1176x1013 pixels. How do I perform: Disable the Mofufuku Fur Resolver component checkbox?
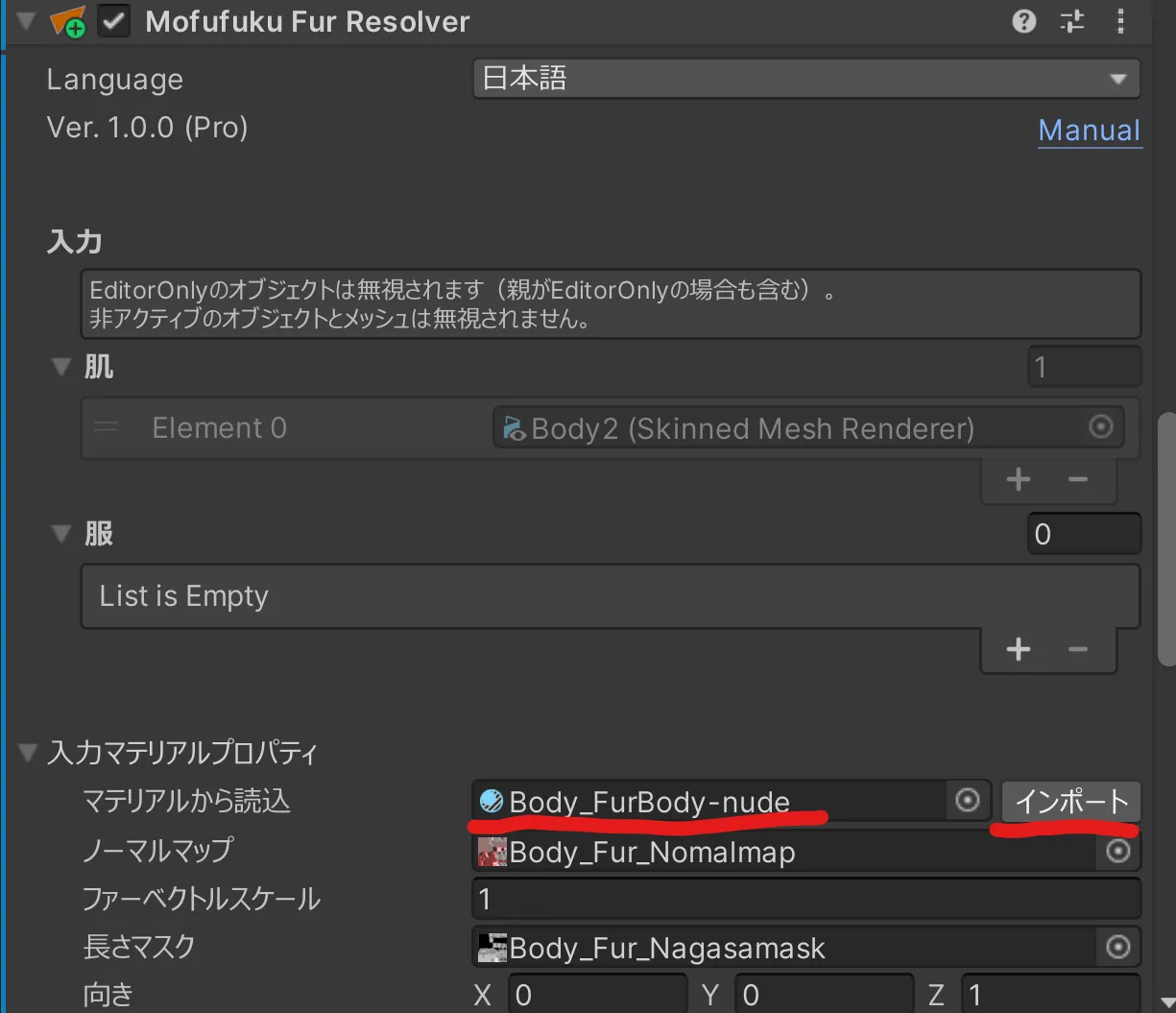point(114,21)
